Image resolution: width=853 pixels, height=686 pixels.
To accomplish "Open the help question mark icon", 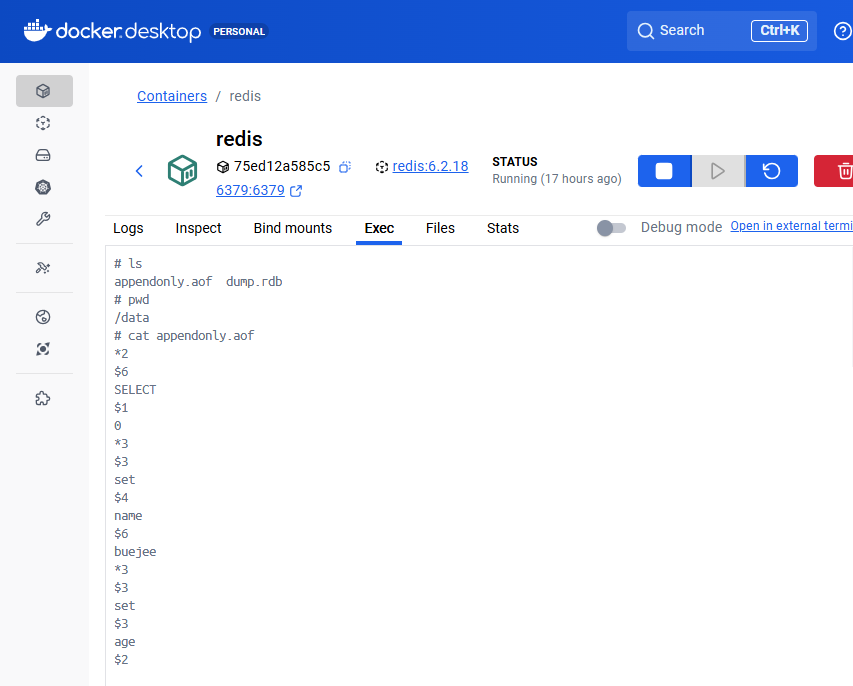I will click(842, 31).
